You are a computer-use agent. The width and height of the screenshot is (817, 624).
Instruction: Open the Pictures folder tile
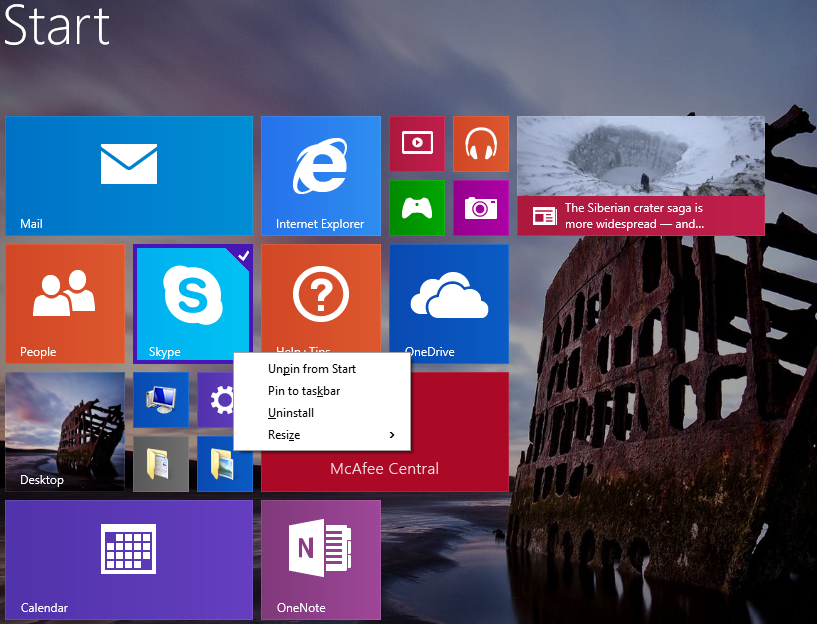pyautogui.click(x=225, y=464)
